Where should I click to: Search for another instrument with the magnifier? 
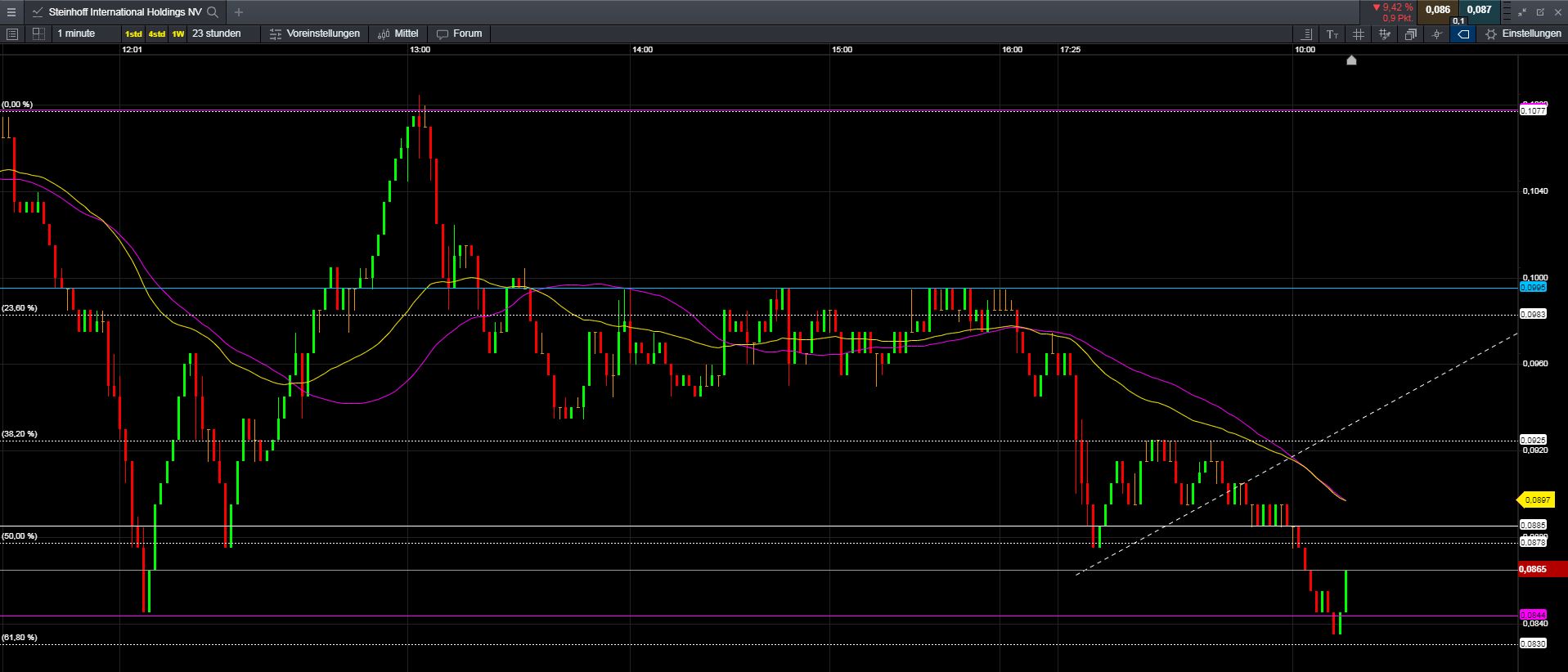coord(213,12)
